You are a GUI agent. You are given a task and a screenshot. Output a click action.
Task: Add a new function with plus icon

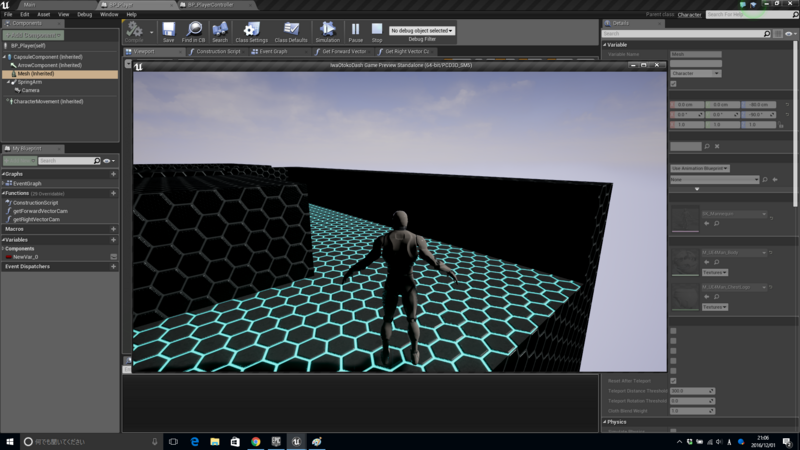pyautogui.click(x=113, y=193)
